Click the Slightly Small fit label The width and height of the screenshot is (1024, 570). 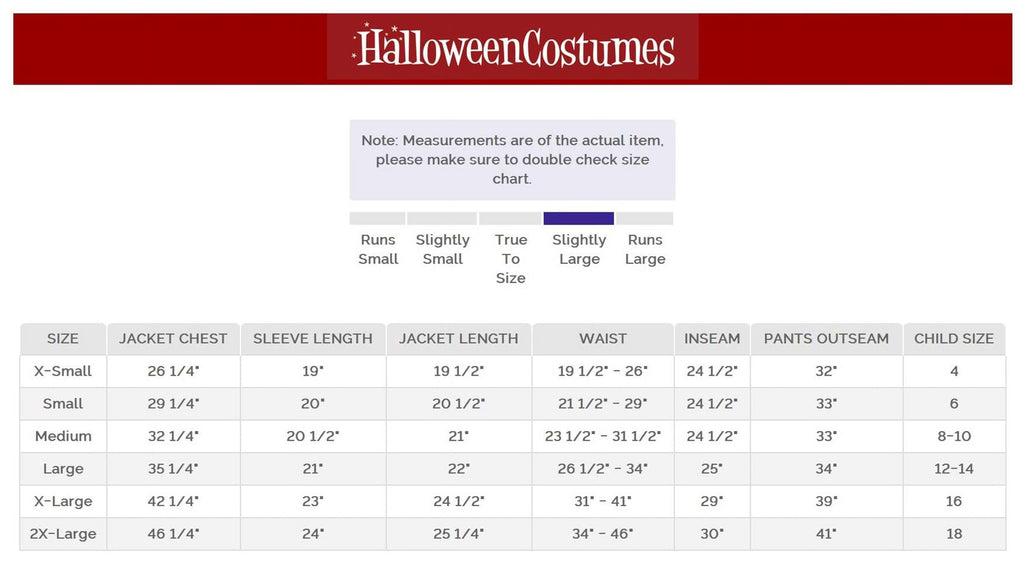tap(443, 249)
